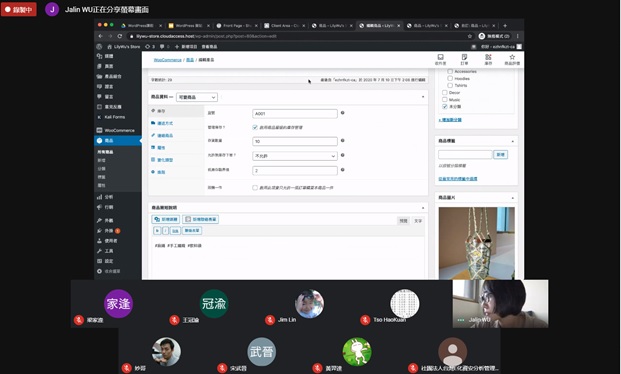Open the Shipping (truck icon) product data tab
This screenshot has height=374, width=621.
(x=176, y=123)
